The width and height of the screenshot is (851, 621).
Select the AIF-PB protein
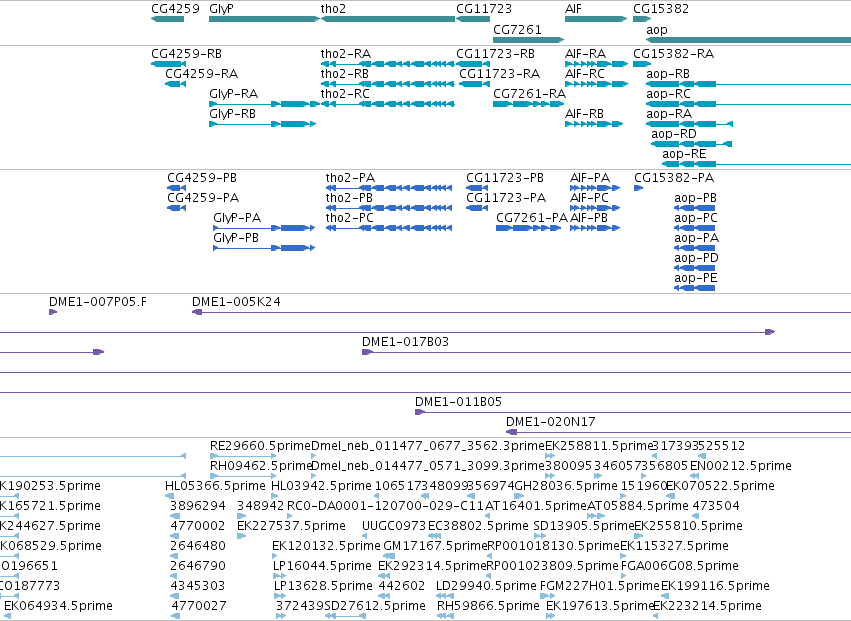589,218
